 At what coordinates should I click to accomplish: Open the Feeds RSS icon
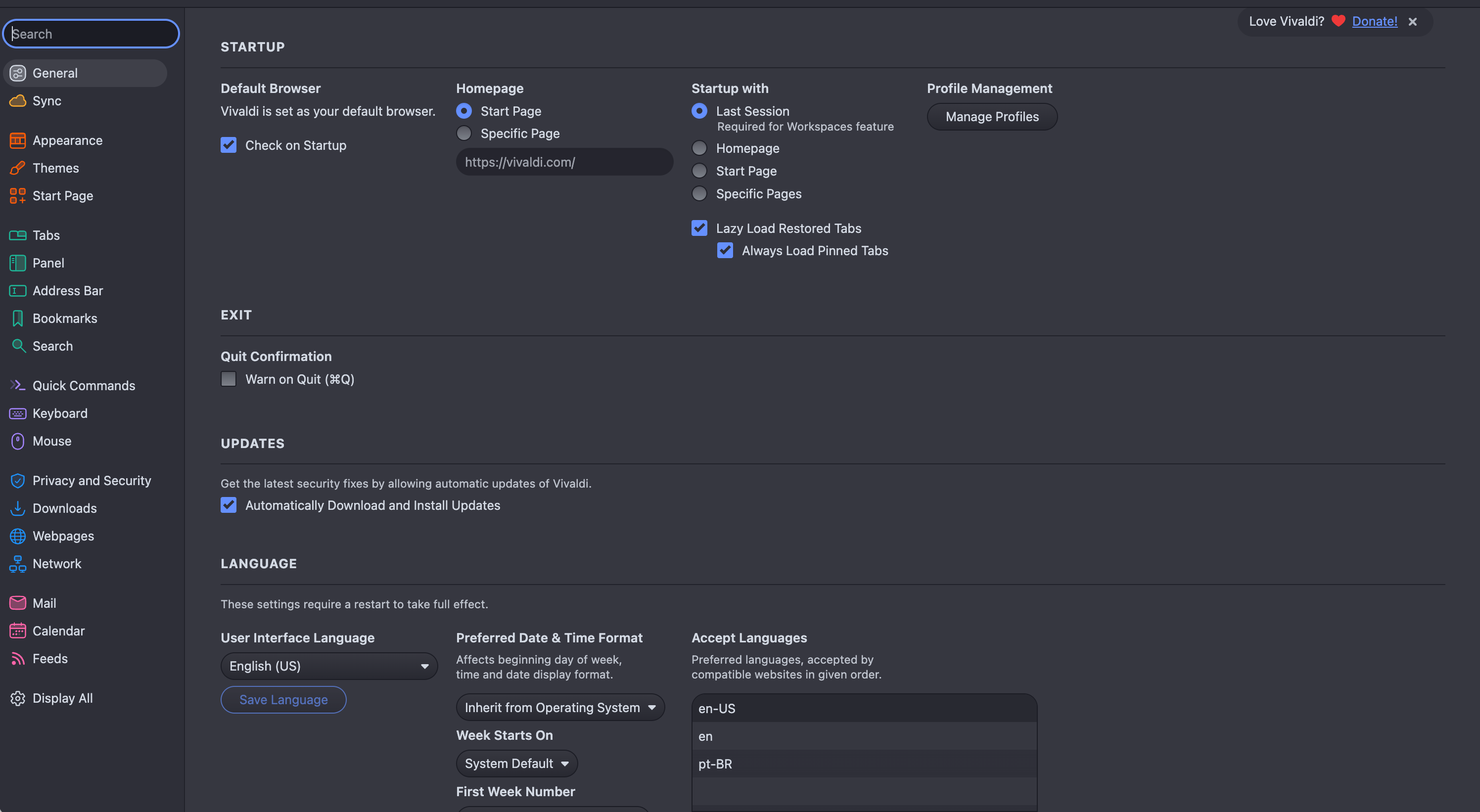pos(18,658)
